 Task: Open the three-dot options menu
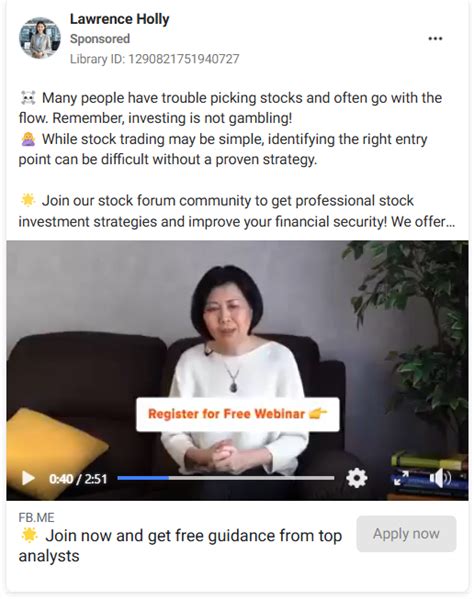point(435,39)
